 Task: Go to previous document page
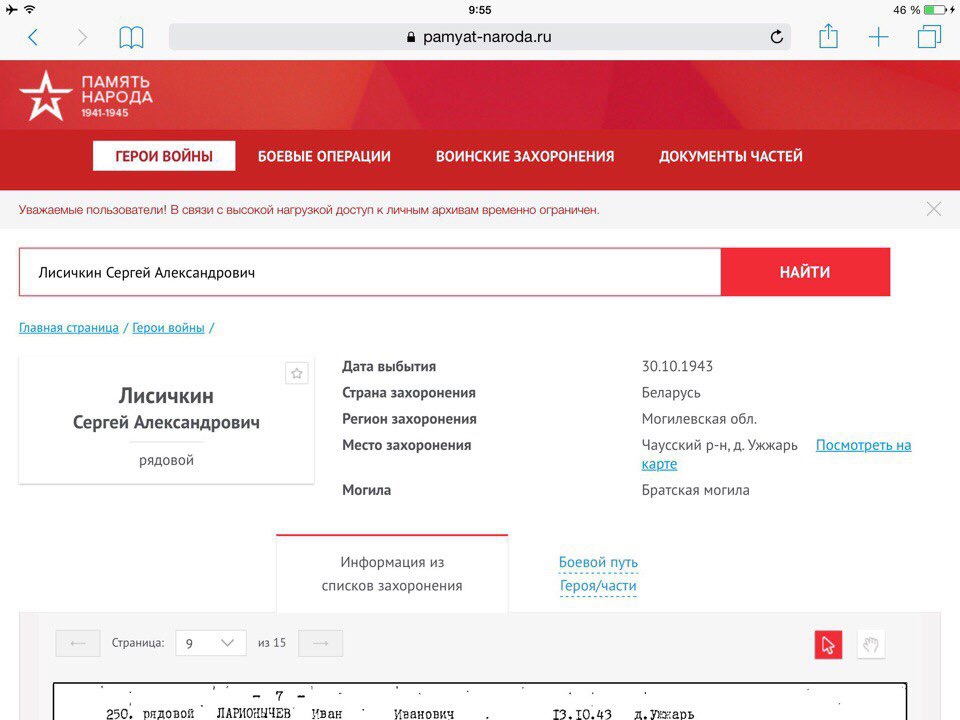click(x=78, y=643)
